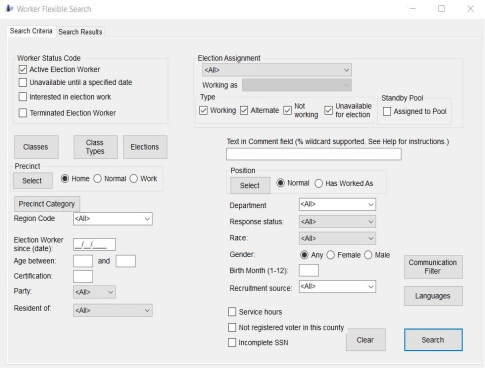
Task: Open the Department combo box
Action: [337, 204]
